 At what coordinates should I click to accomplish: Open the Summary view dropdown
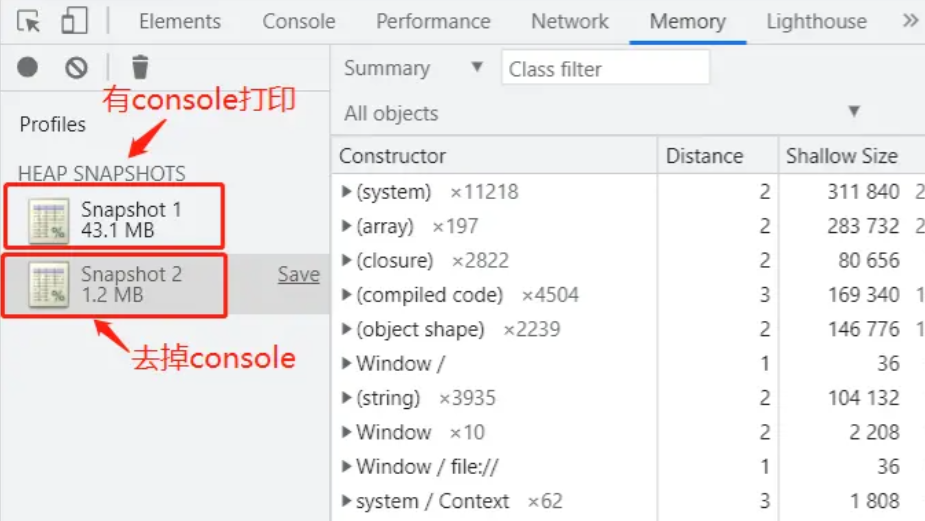pos(413,68)
